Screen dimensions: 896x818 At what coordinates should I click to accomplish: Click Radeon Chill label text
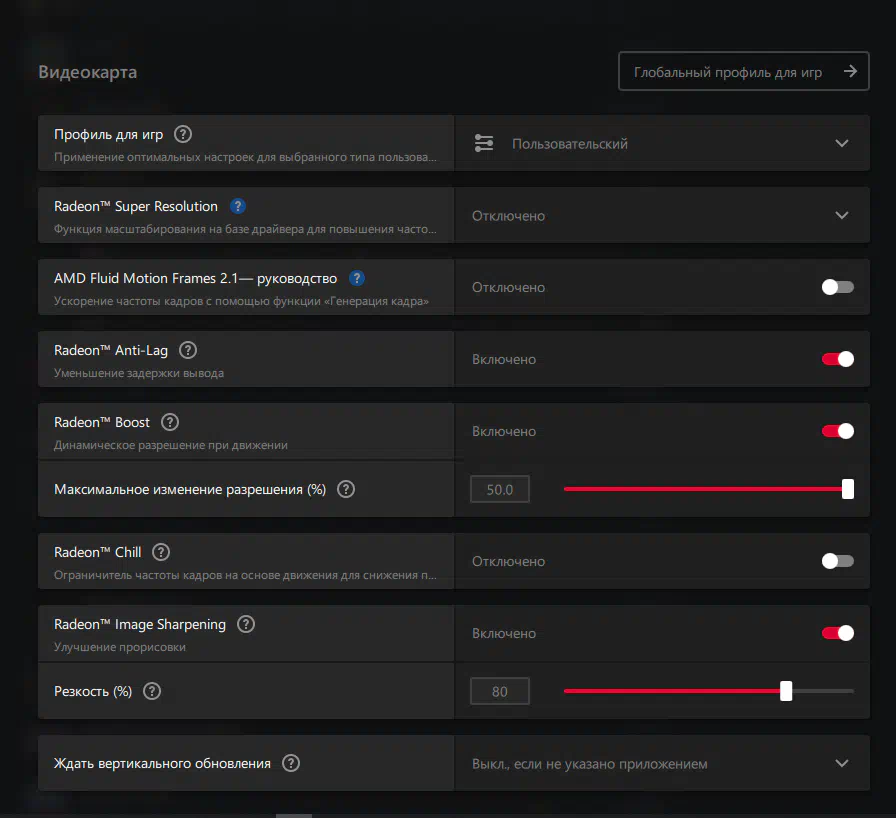[x=97, y=552]
